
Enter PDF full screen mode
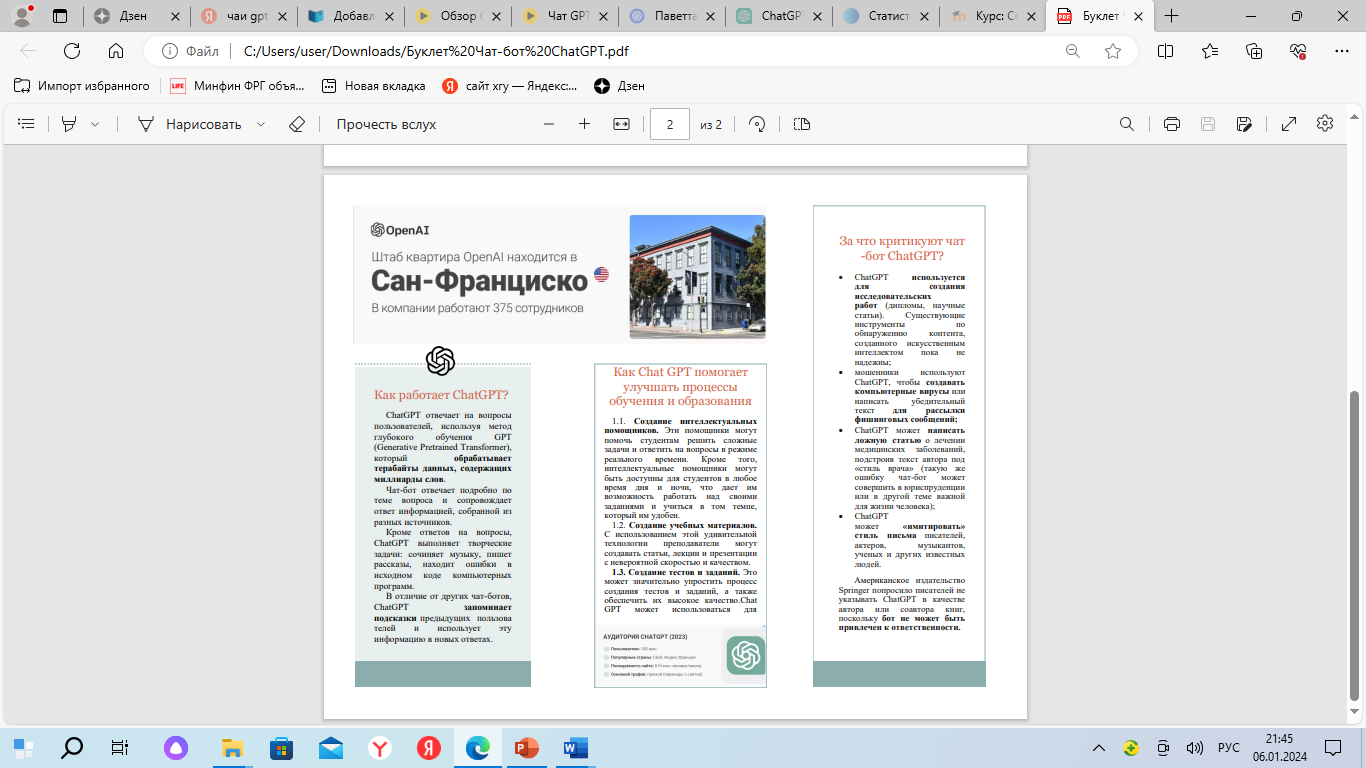pos(1289,124)
